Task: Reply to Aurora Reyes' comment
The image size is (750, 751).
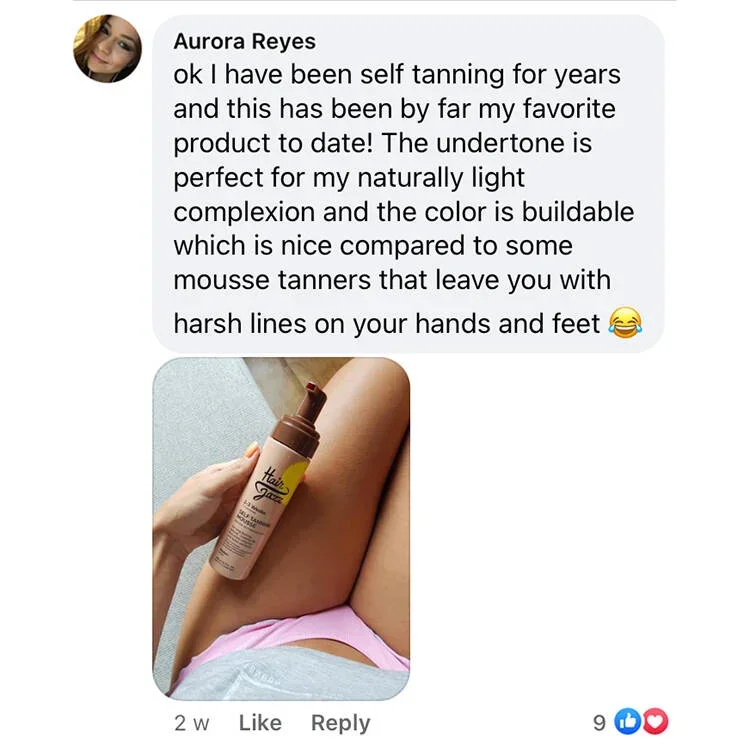Action: coord(341,723)
